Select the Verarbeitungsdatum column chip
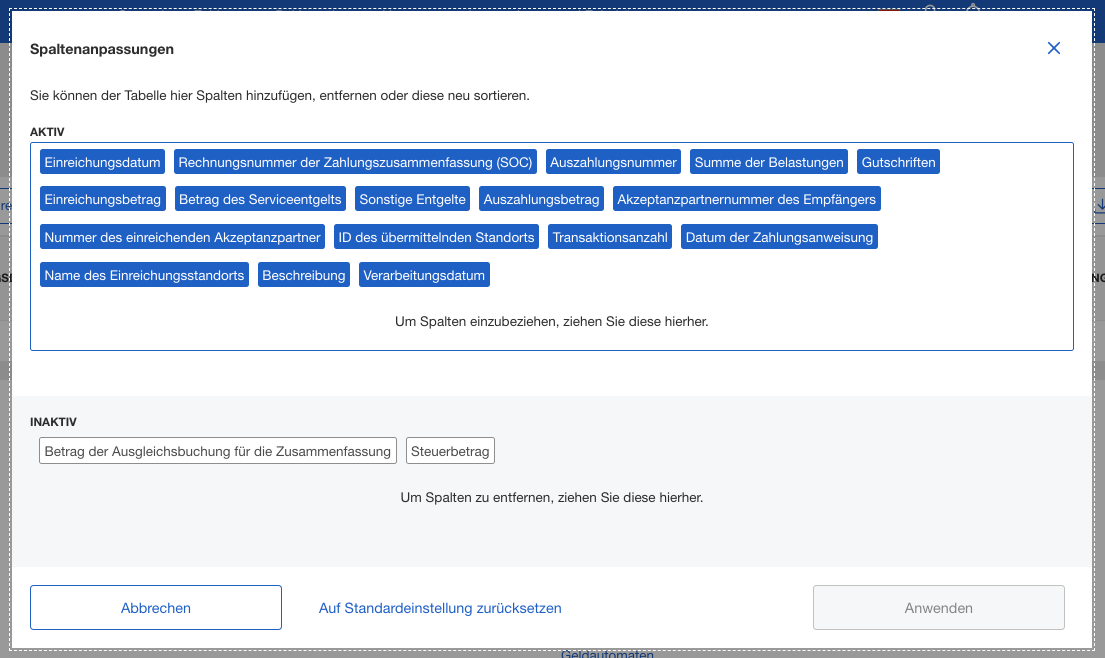Viewport: 1105px width, 658px height. (x=424, y=274)
